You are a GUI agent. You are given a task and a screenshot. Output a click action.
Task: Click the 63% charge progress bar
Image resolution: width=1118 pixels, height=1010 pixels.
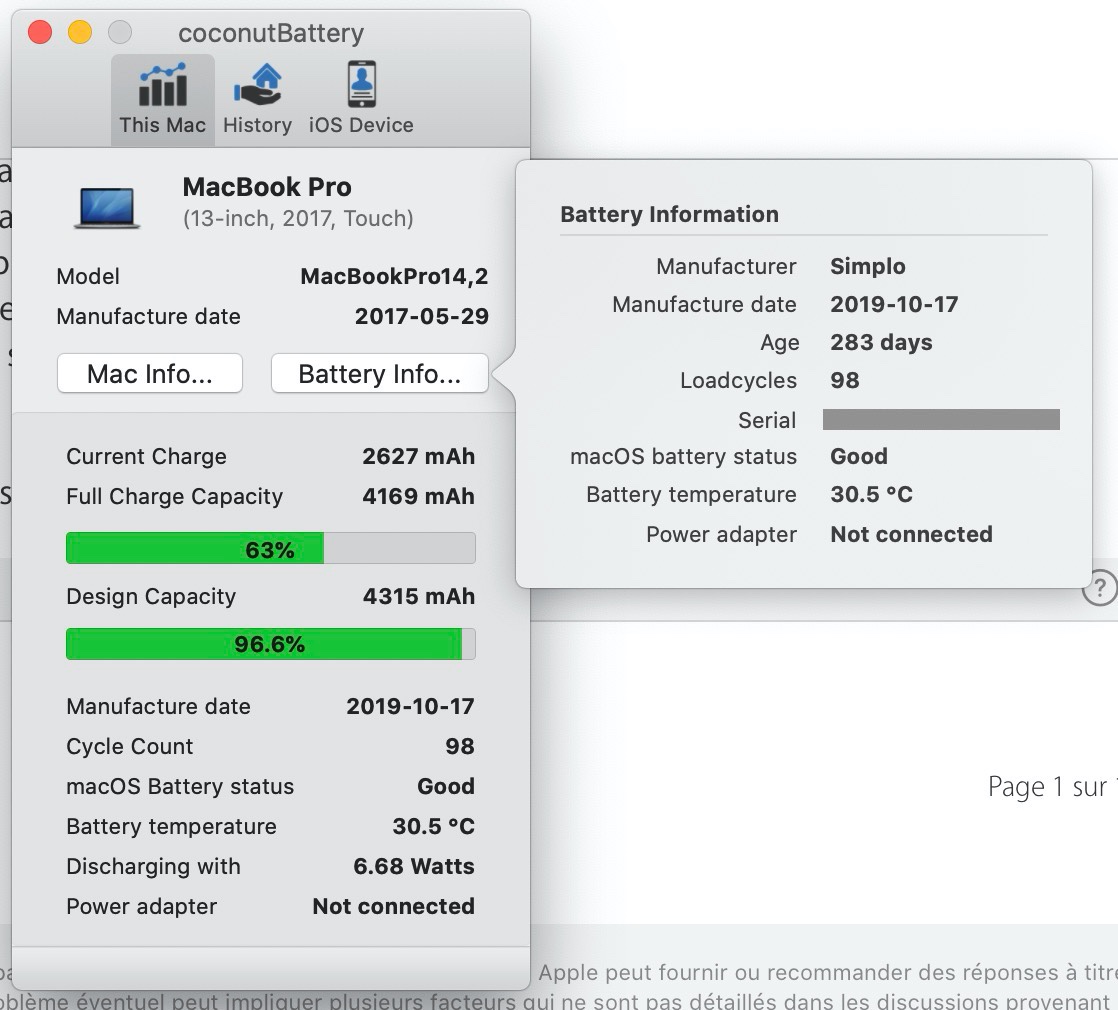[x=270, y=549]
